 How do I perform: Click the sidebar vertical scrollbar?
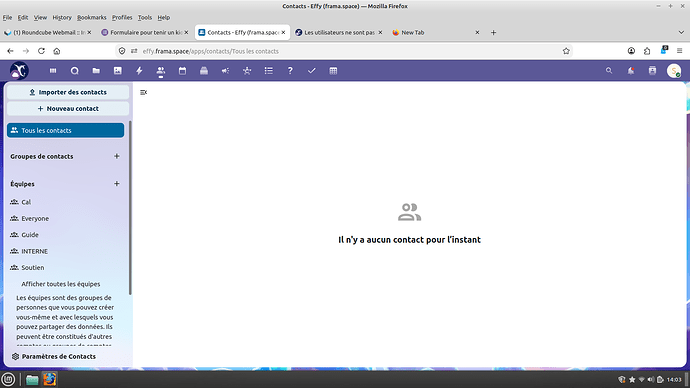tap(130, 208)
